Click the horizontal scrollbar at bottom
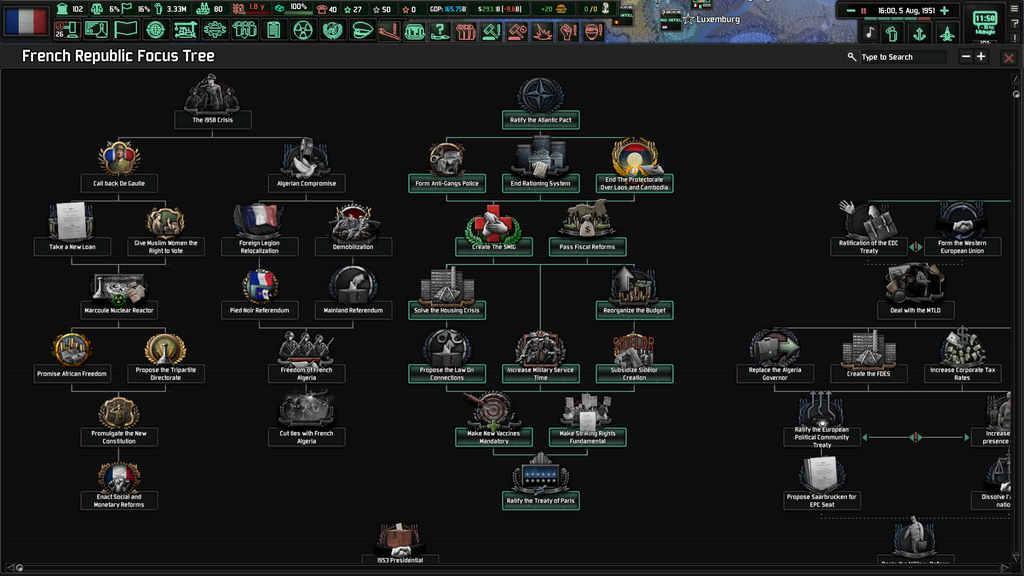 tap(508, 568)
